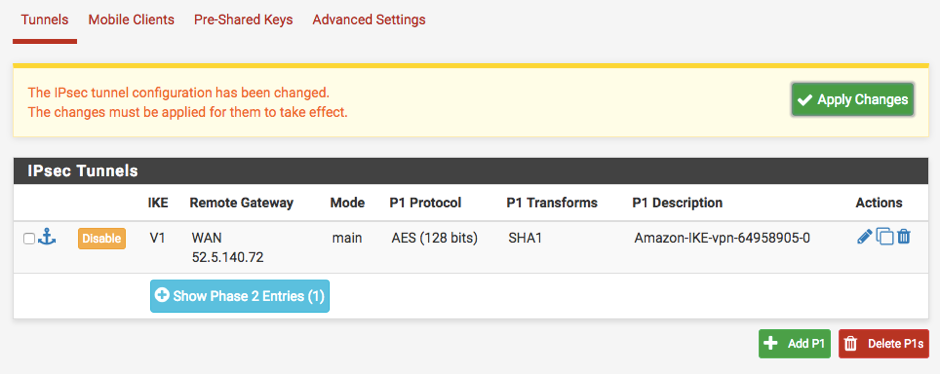Switch to the Mobile Clients tab
This screenshot has height=374, width=940.
pos(131,20)
